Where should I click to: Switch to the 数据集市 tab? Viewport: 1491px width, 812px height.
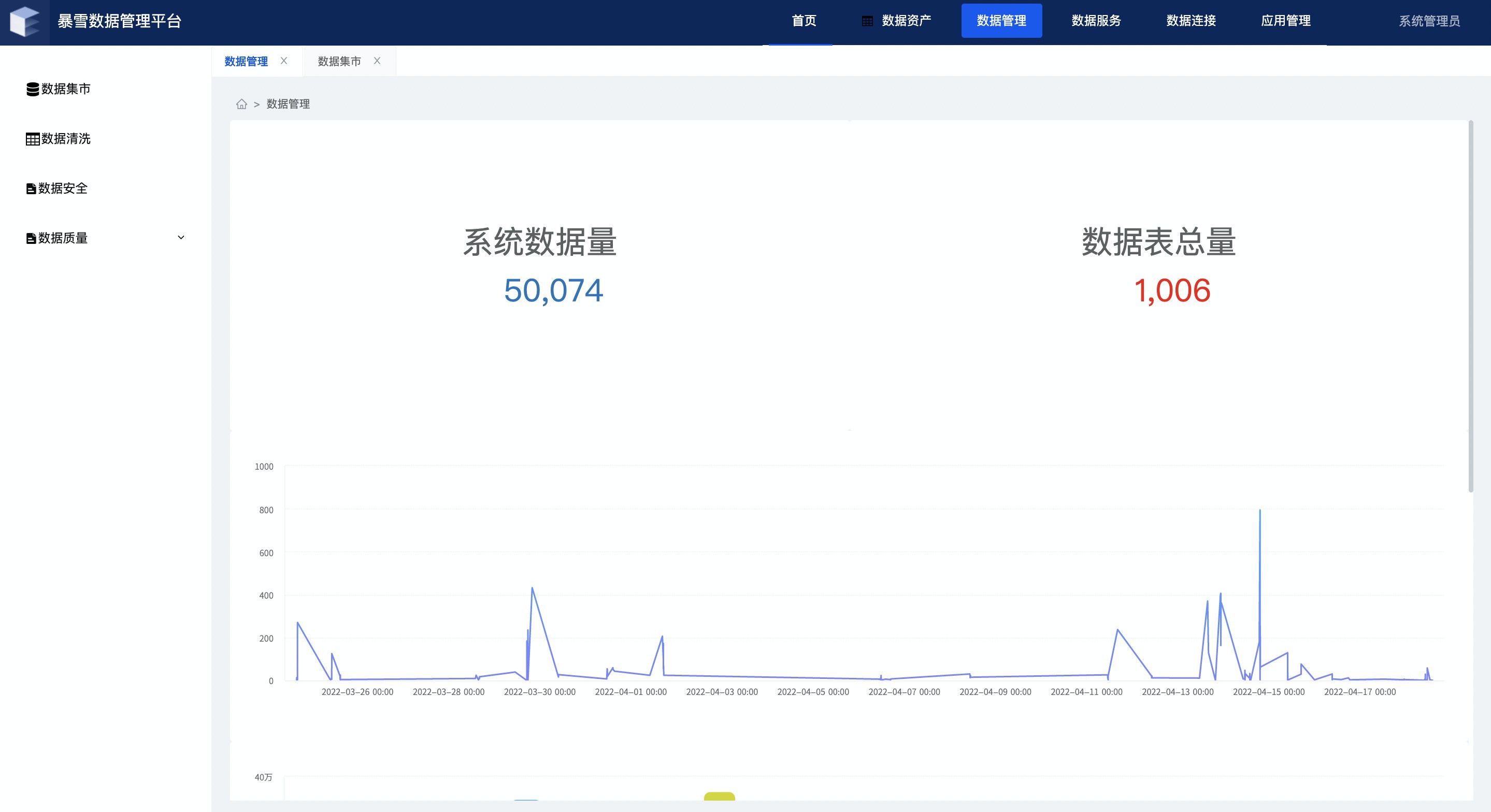pos(339,61)
